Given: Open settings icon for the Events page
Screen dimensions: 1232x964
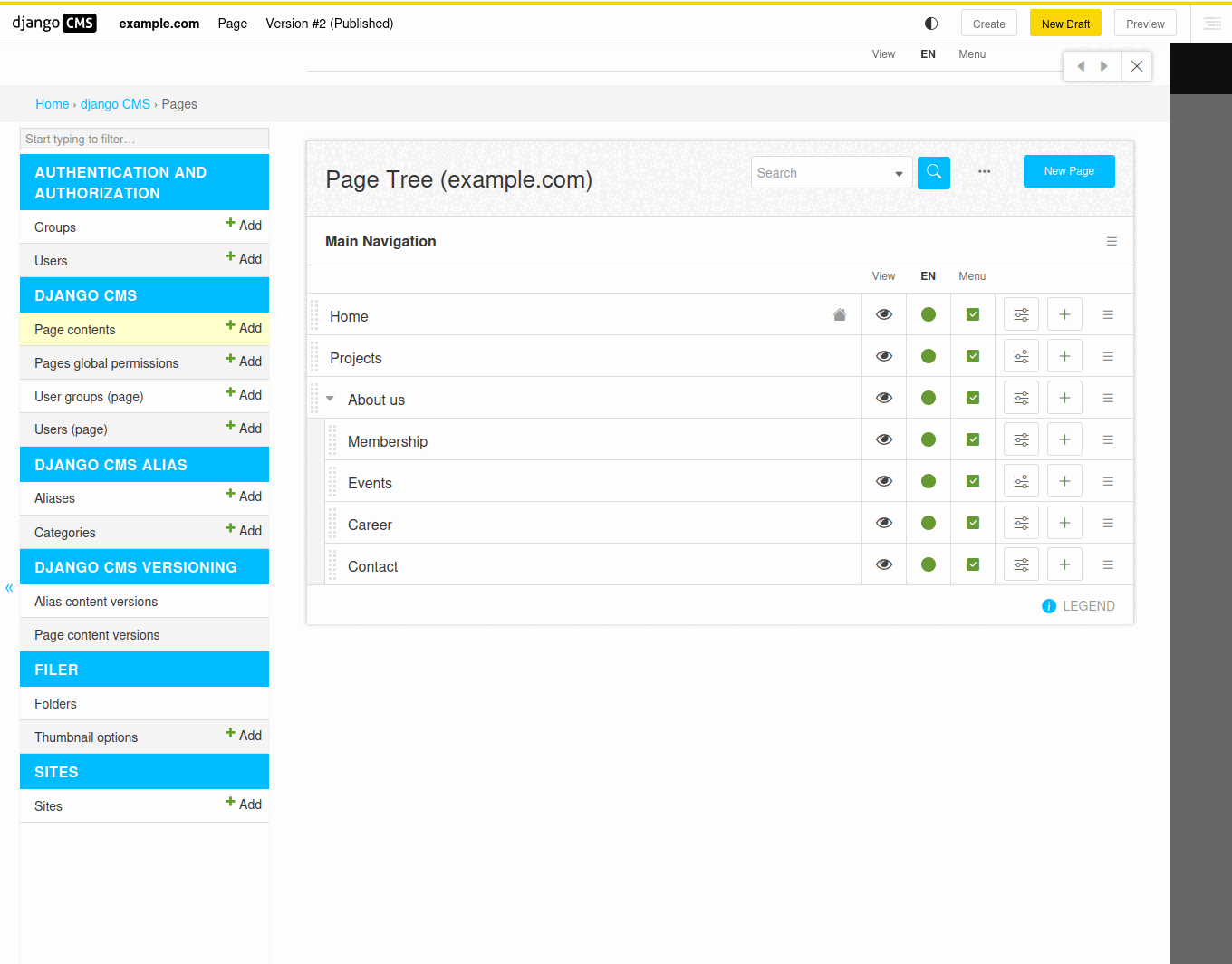Looking at the screenshot, I should point(1021,481).
